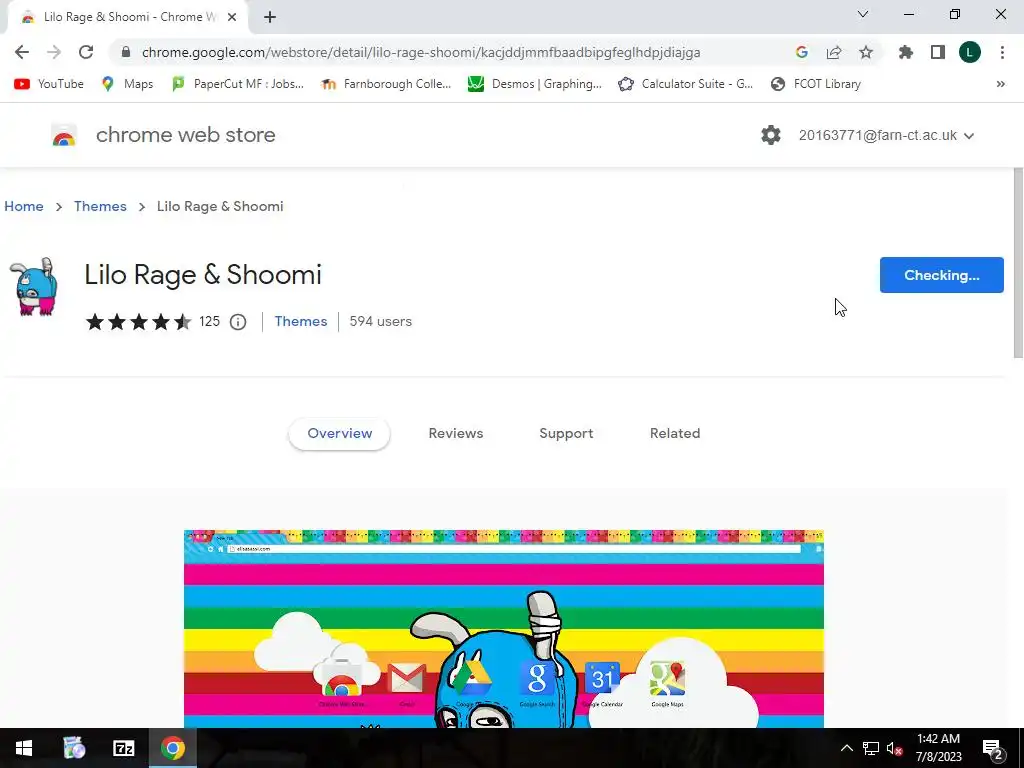Screen dimensions: 1024x768
Task: Click the Checking... button
Action: tap(941, 275)
